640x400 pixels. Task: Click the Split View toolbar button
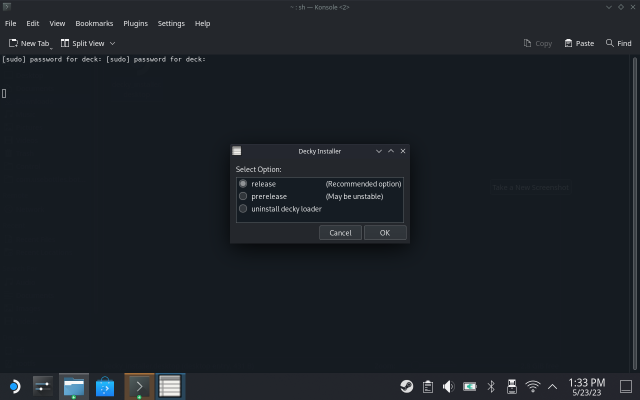pyautogui.click(x=83, y=43)
